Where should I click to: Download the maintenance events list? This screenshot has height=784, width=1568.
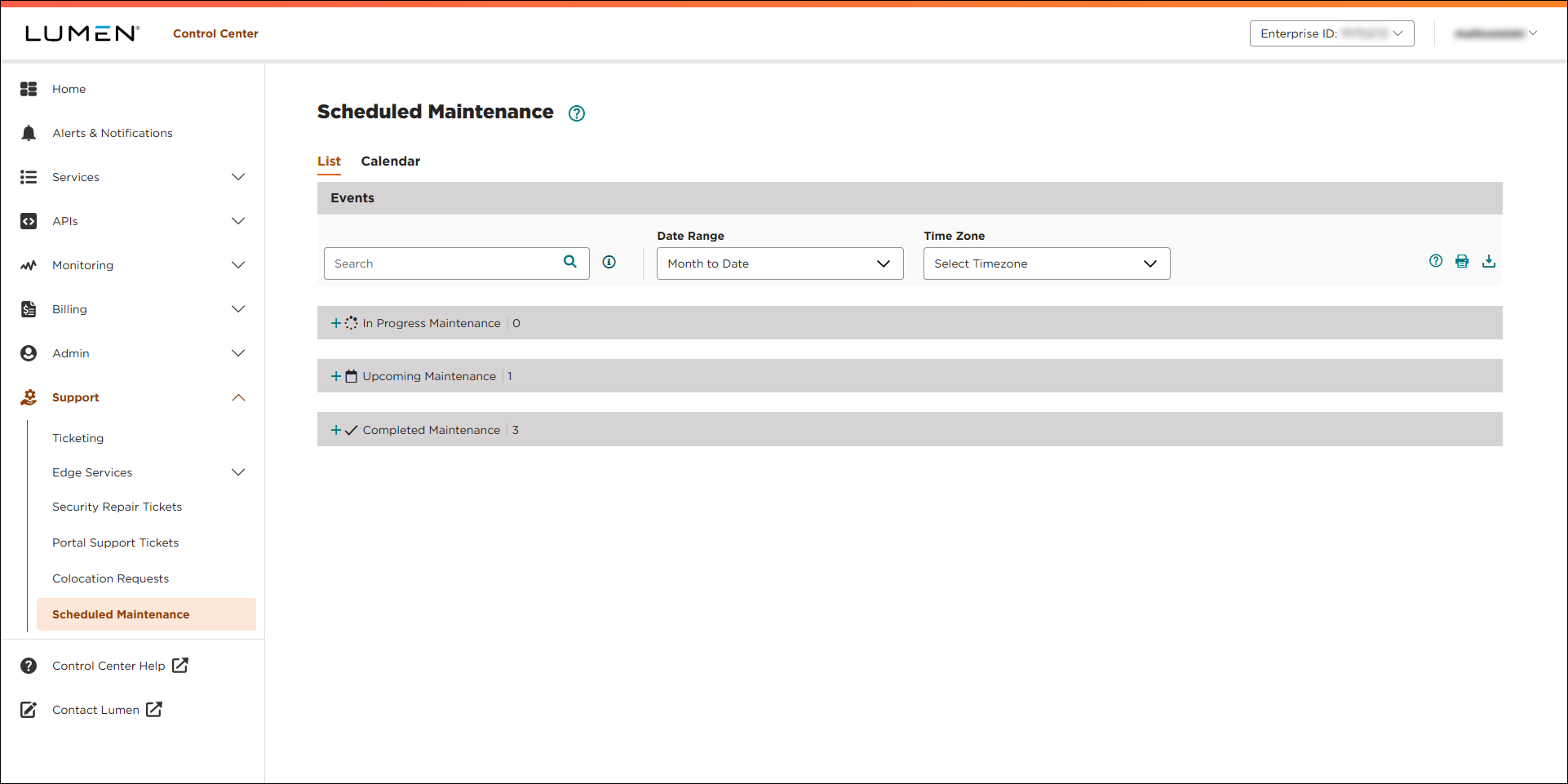1489,261
